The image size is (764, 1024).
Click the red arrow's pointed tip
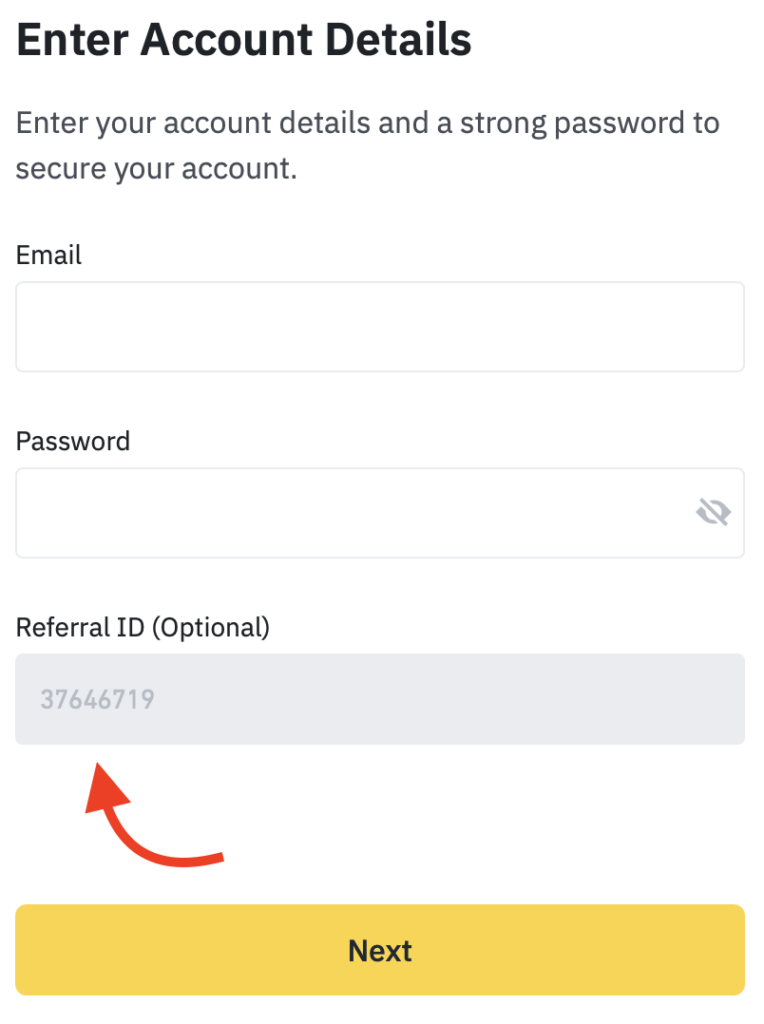pos(97,770)
